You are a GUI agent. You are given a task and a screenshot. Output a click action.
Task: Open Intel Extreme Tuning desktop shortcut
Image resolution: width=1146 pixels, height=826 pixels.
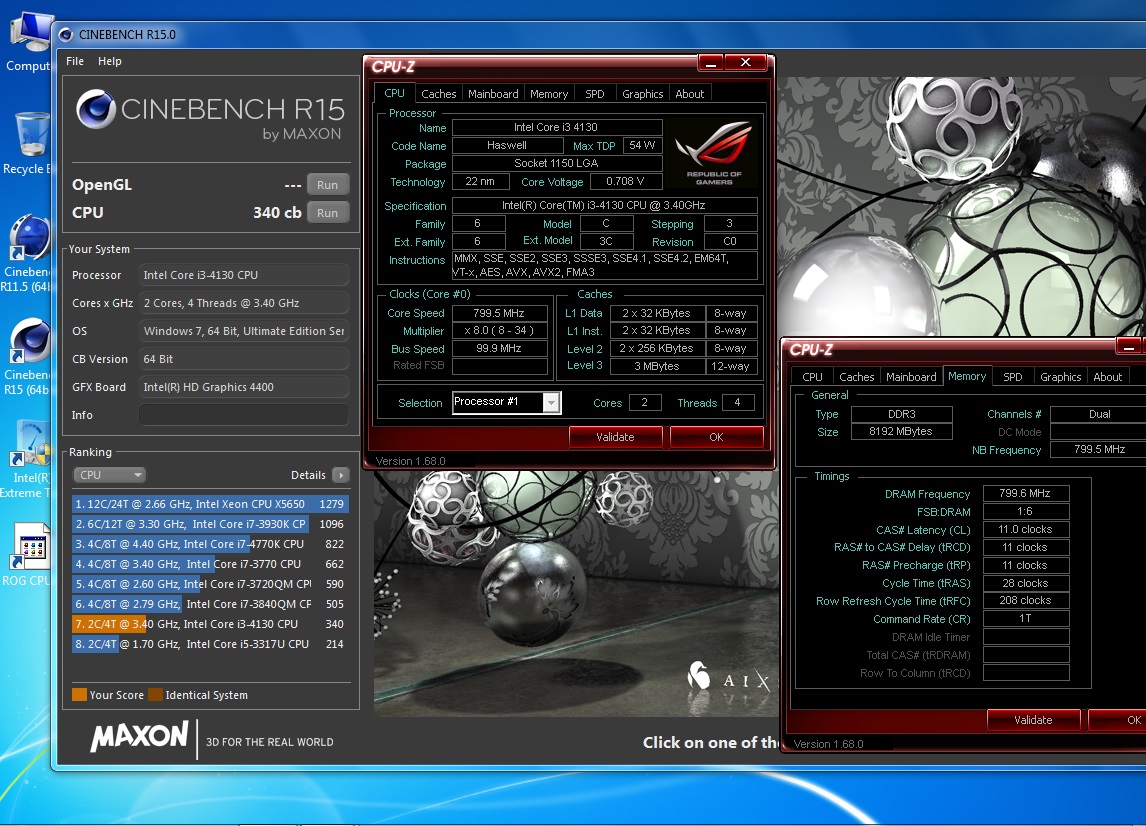26,459
